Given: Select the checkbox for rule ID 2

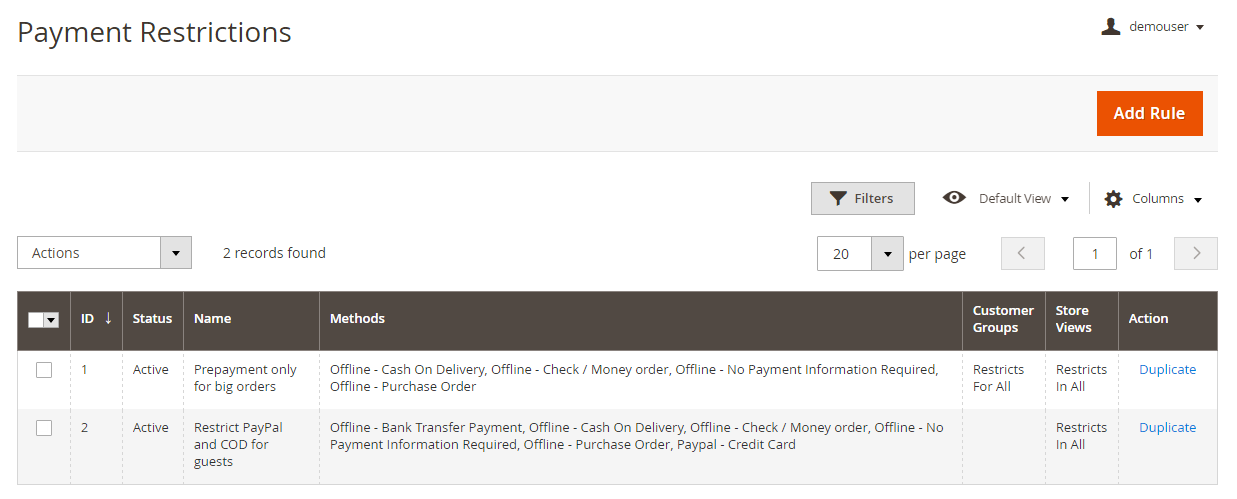Looking at the screenshot, I should (44, 428).
